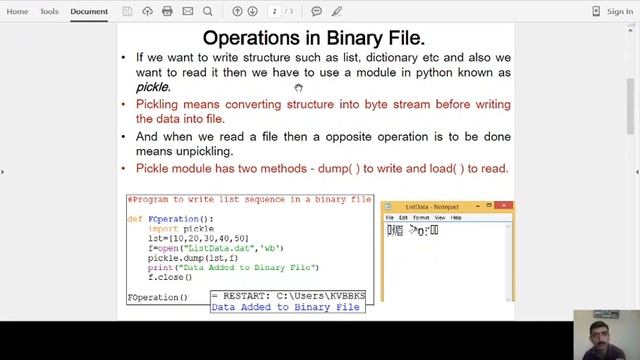Open the Home tab
The width and height of the screenshot is (640, 360).
point(17,11)
